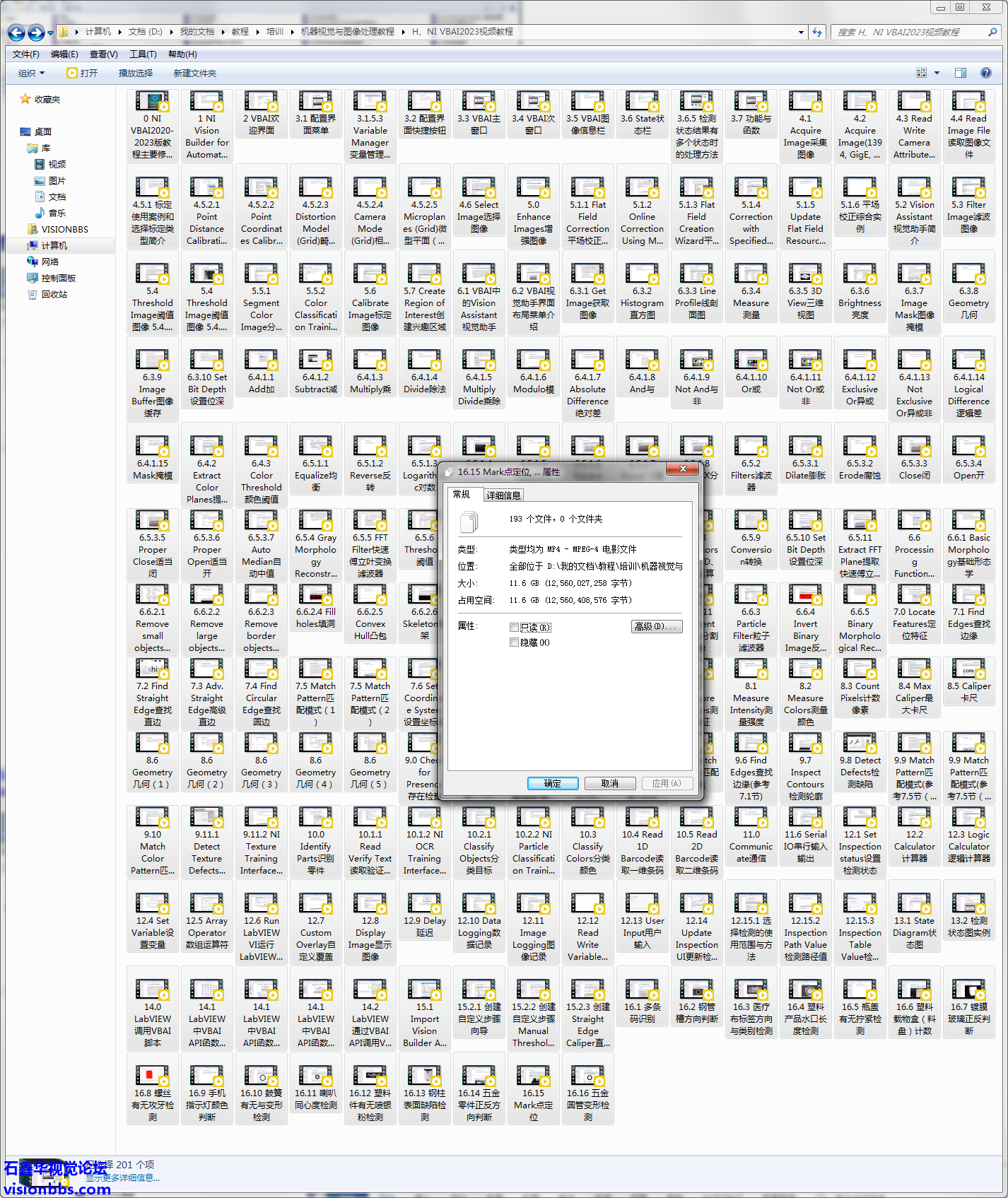Select 回收站 in the navigation pane
Screen dimensions: 1008x1198
tap(54, 295)
